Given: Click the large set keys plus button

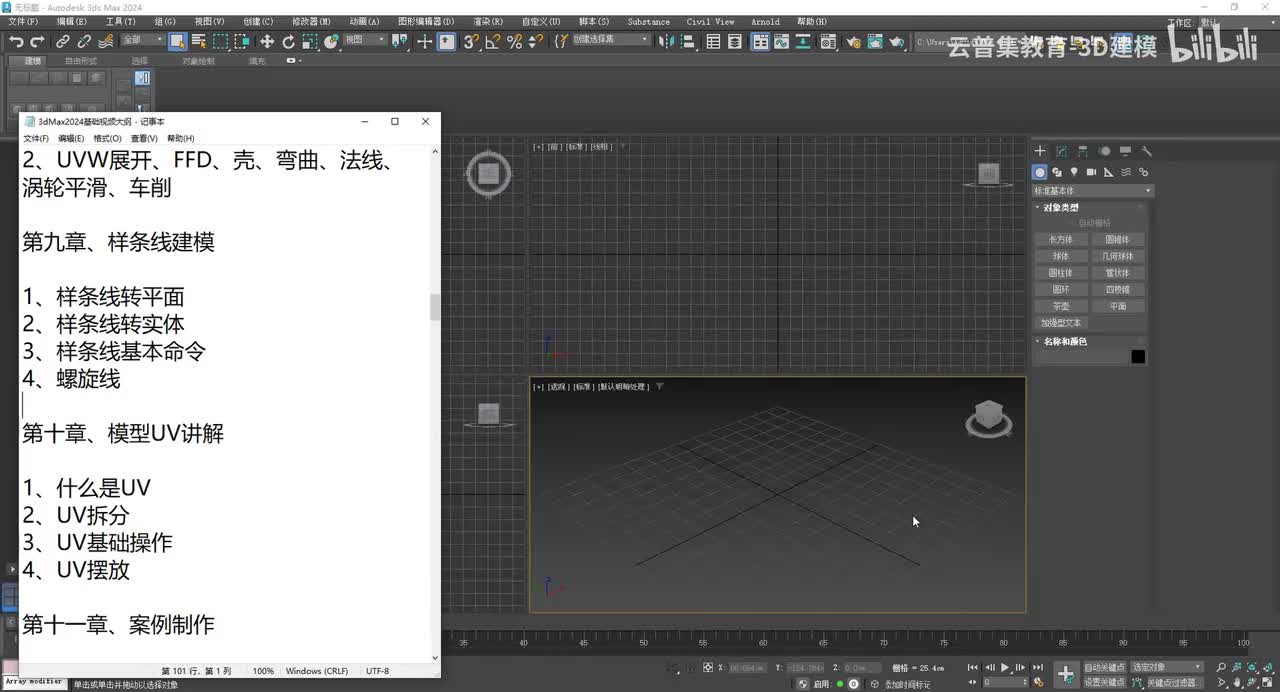Looking at the screenshot, I should [x=1066, y=673].
